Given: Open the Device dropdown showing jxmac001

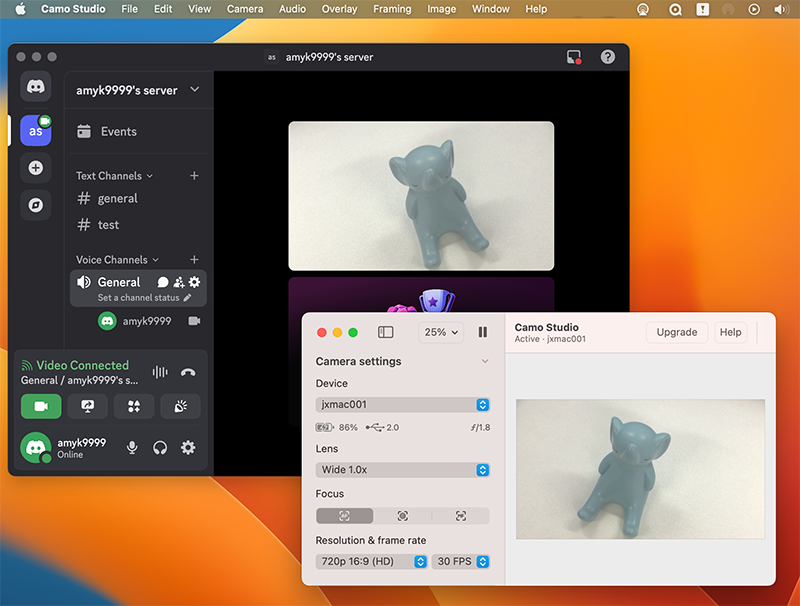Looking at the screenshot, I should 403,405.
